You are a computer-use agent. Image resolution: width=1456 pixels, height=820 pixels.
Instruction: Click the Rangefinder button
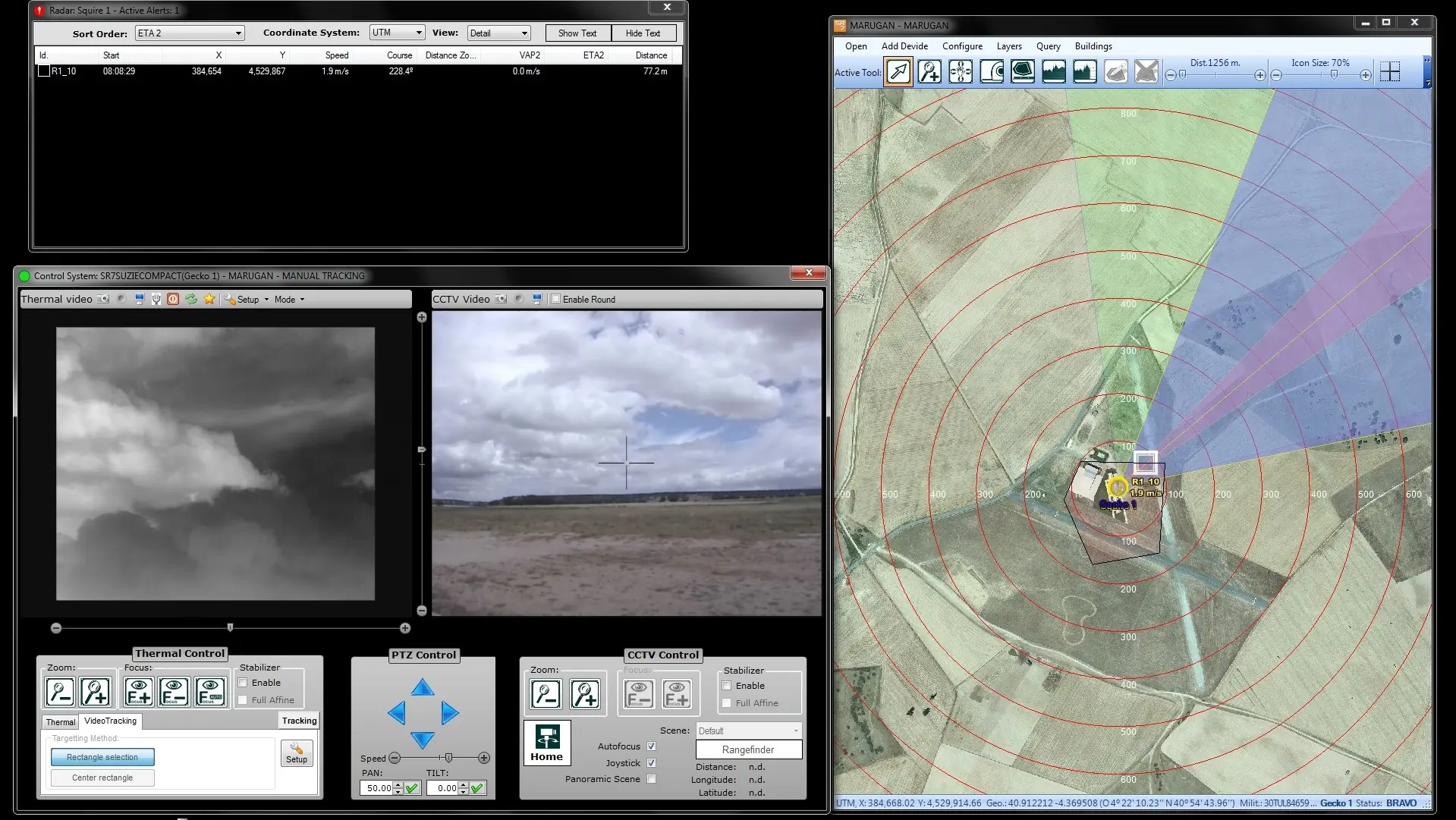(748, 749)
